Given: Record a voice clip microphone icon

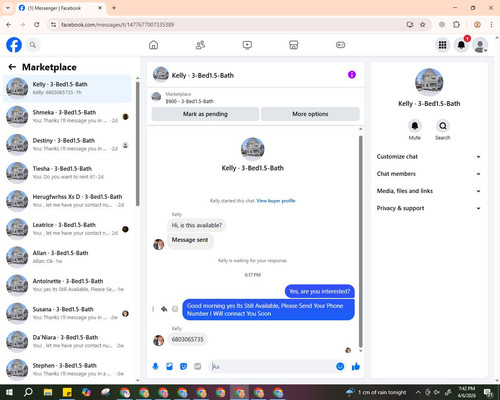Looking at the screenshot, I should click(x=155, y=367).
